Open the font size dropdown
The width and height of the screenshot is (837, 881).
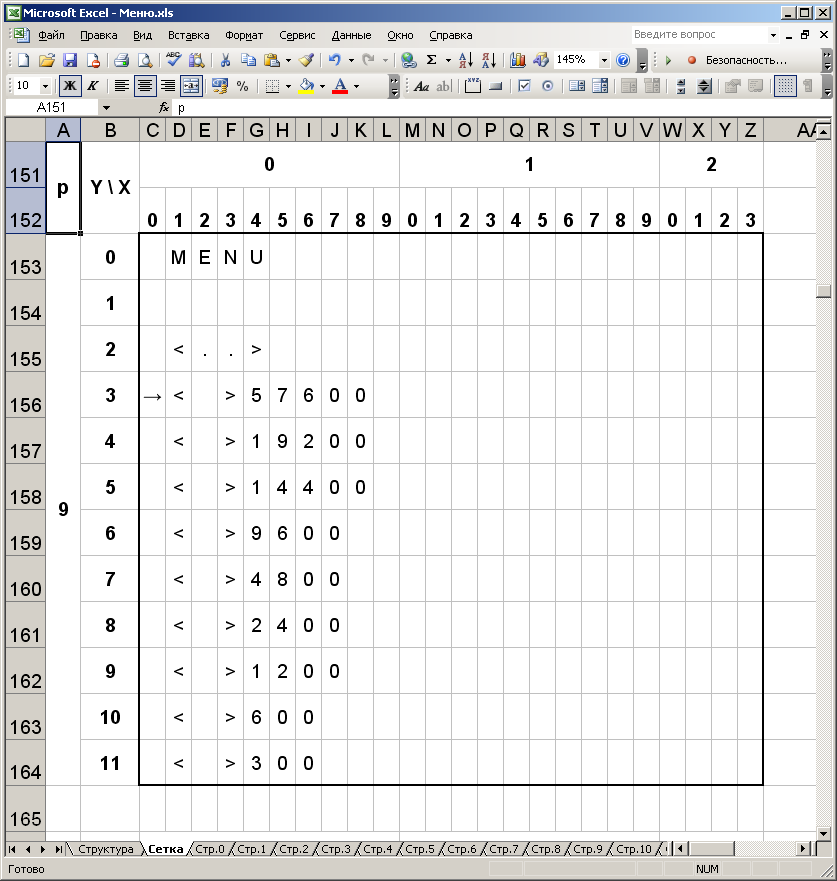46,86
